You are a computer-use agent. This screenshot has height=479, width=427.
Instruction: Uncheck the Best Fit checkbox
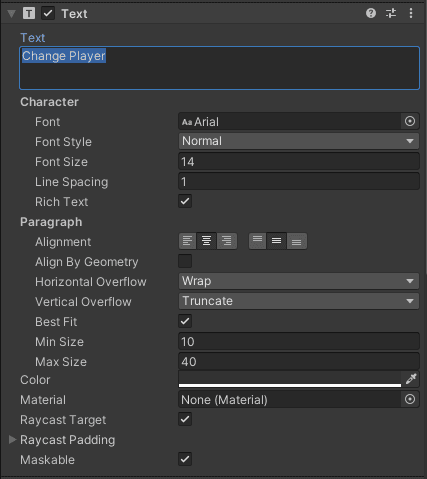pyautogui.click(x=185, y=321)
